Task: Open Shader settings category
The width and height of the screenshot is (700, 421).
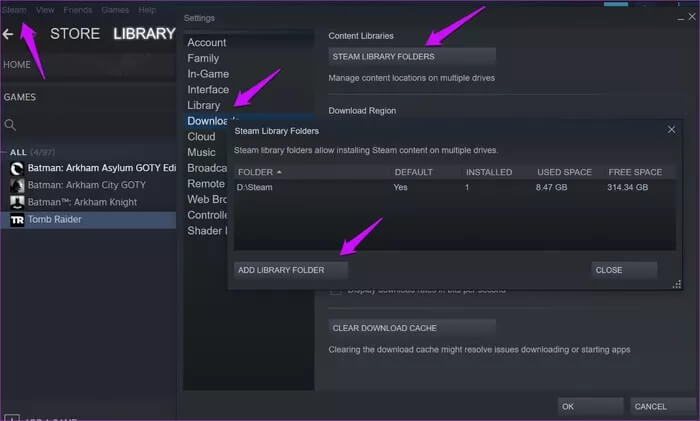Action: click(x=207, y=231)
